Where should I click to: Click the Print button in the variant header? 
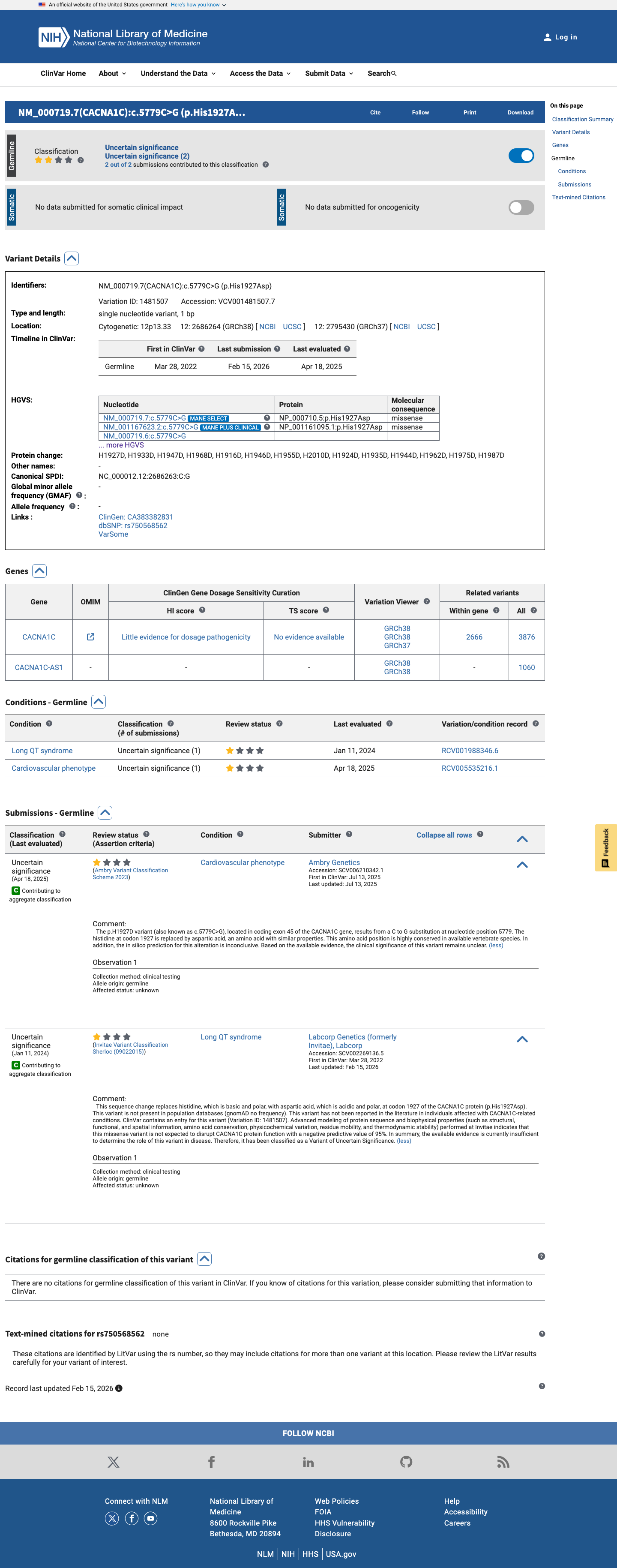(470, 113)
